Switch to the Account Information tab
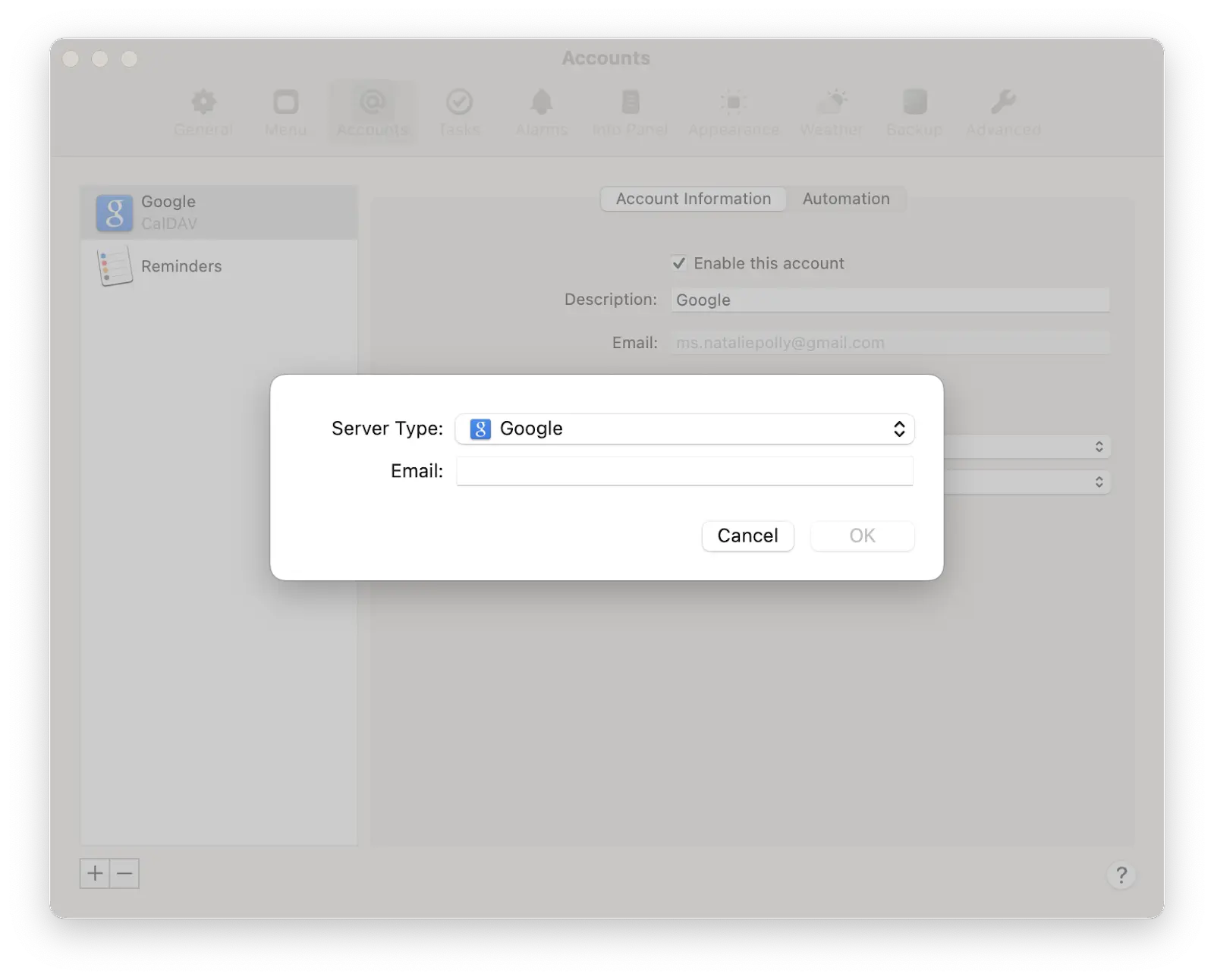The height and width of the screenshot is (980, 1214). pos(693,199)
